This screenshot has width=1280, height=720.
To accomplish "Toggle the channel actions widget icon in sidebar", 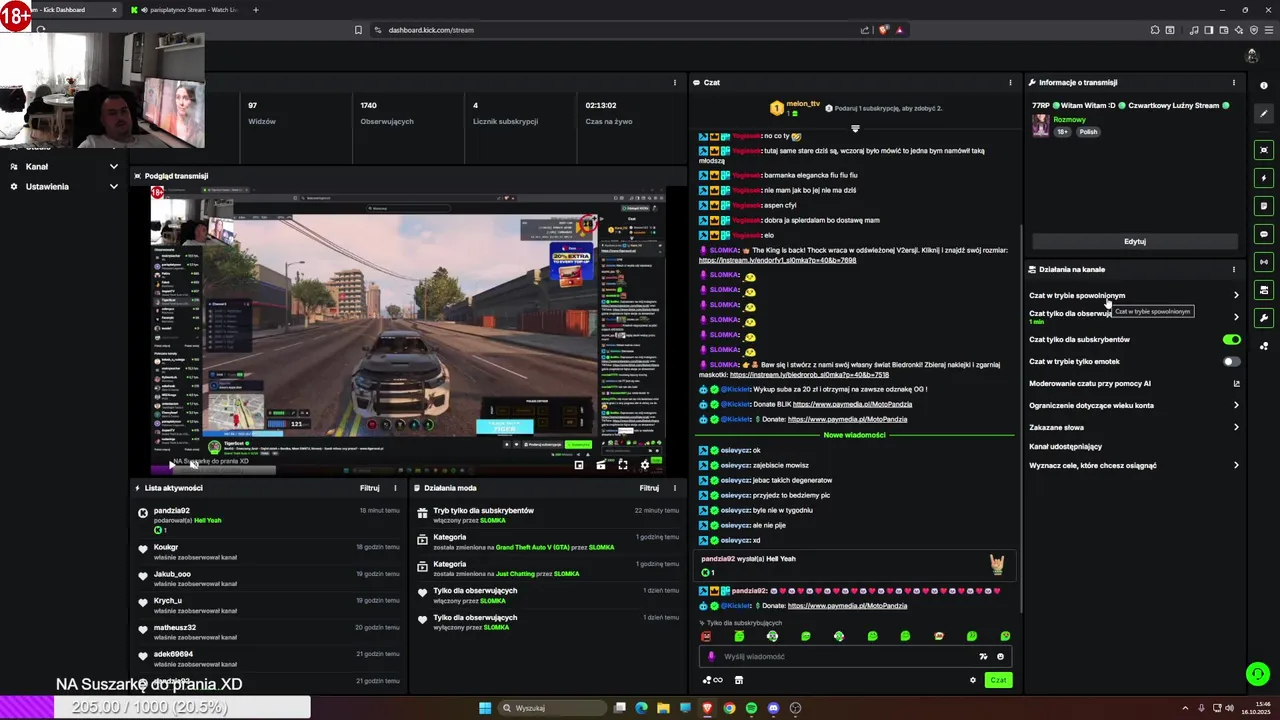I will point(1264,290).
